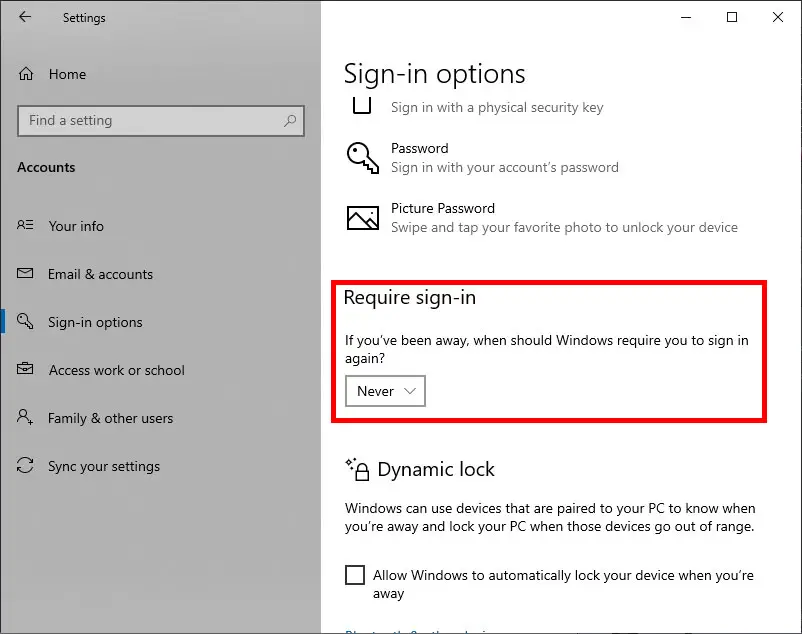Select Sign in with a physical security key

497,107
